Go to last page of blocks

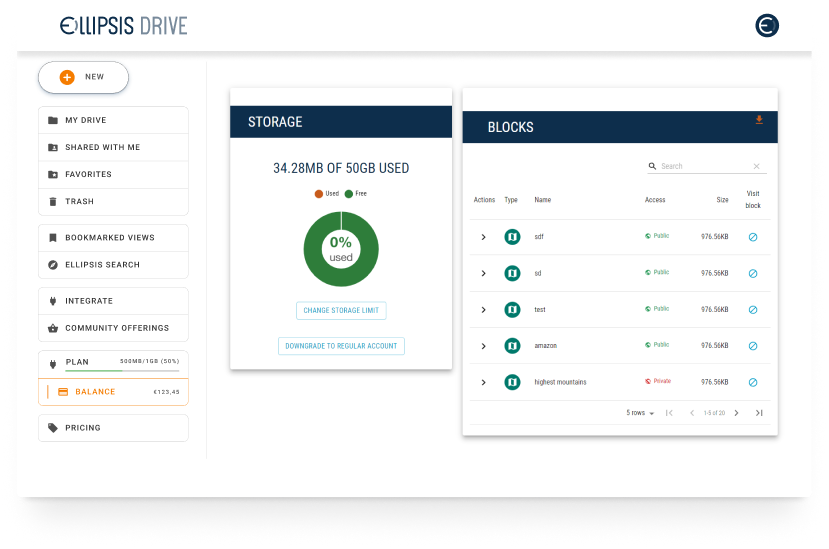pos(759,413)
